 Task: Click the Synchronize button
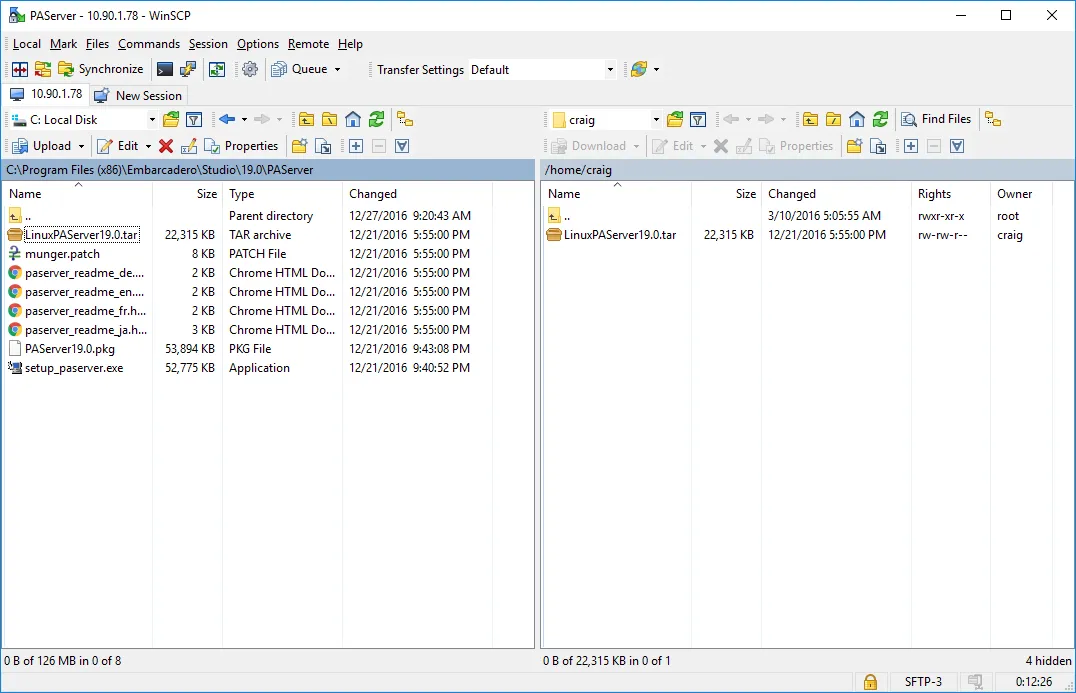101,69
